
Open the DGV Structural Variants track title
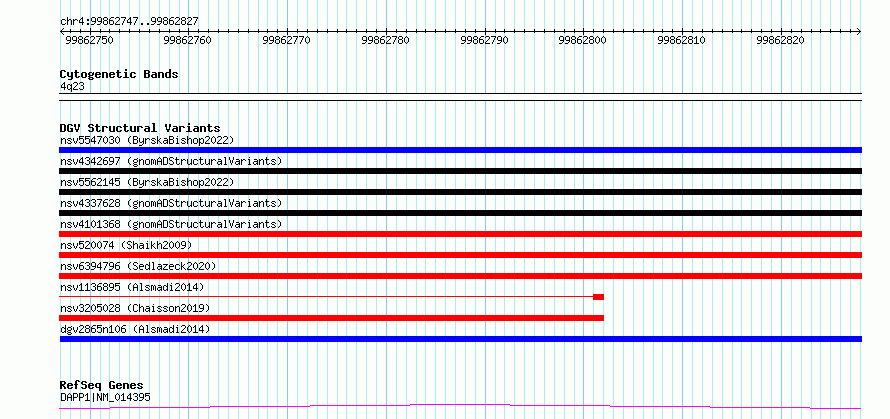click(140, 128)
